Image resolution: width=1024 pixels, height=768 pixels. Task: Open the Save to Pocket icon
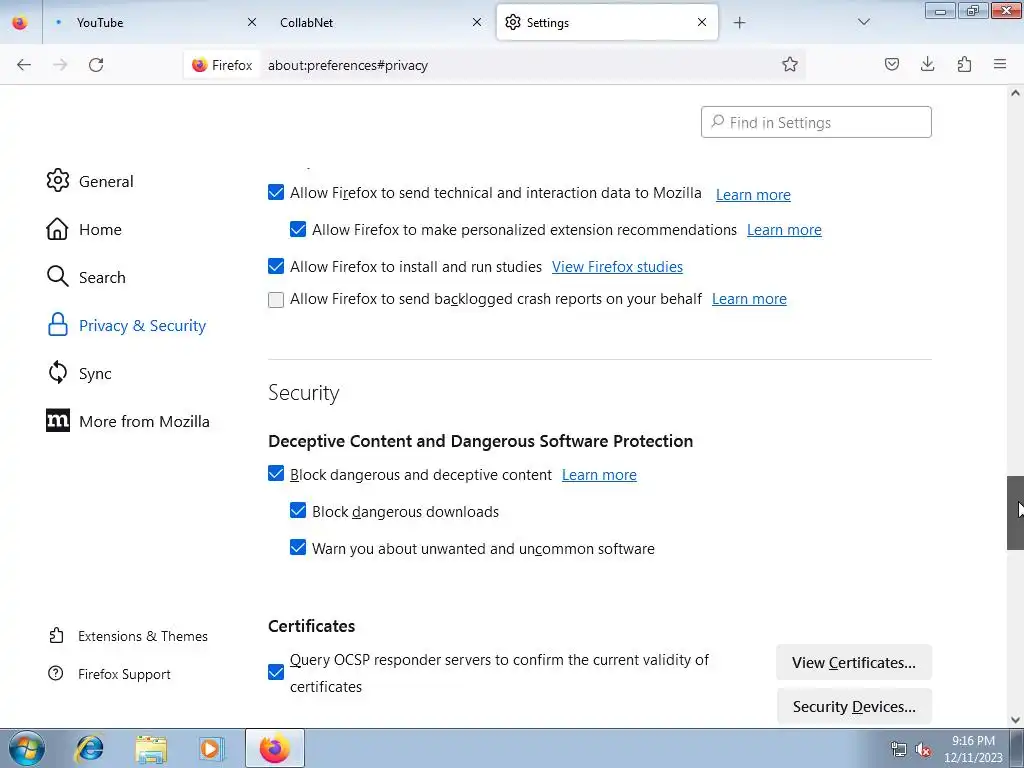(891, 64)
